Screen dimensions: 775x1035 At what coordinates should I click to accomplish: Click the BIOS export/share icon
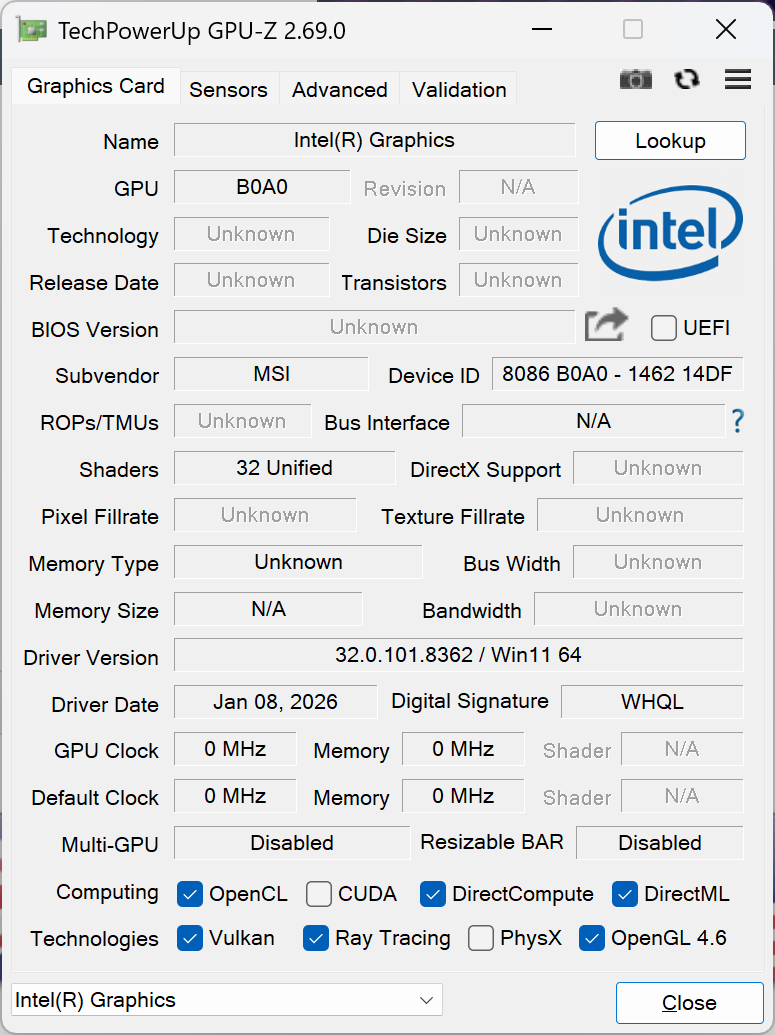(605, 325)
